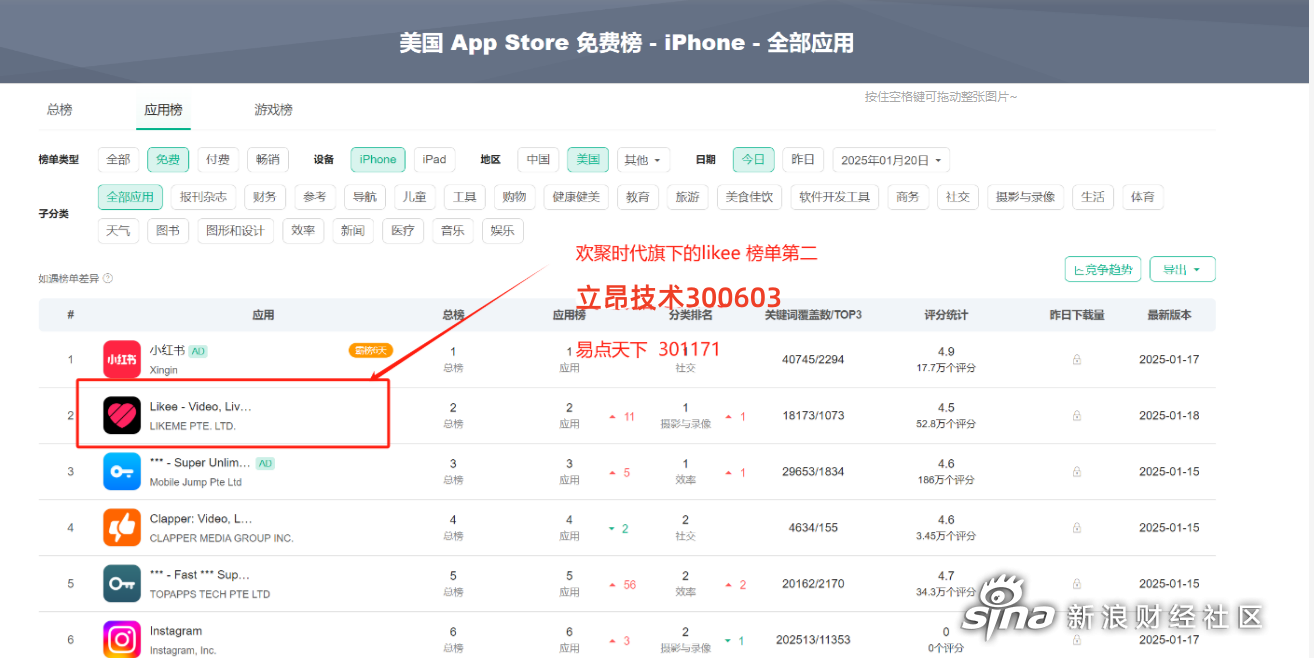Viewport: 1314px width, 658px height.
Task: Select the 免费 chart type option
Action: pyautogui.click(x=168, y=160)
